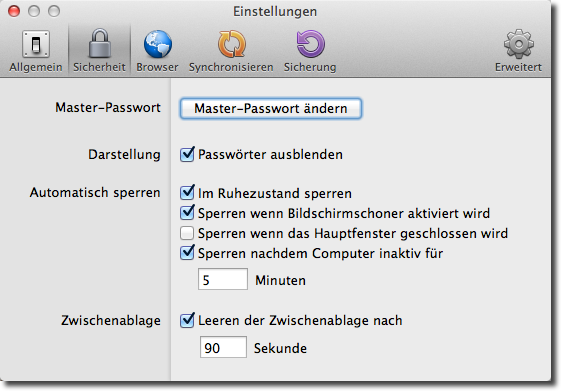Screen dimensions: 561x391
Task: Click the Minuten input field
Action: coord(223,279)
